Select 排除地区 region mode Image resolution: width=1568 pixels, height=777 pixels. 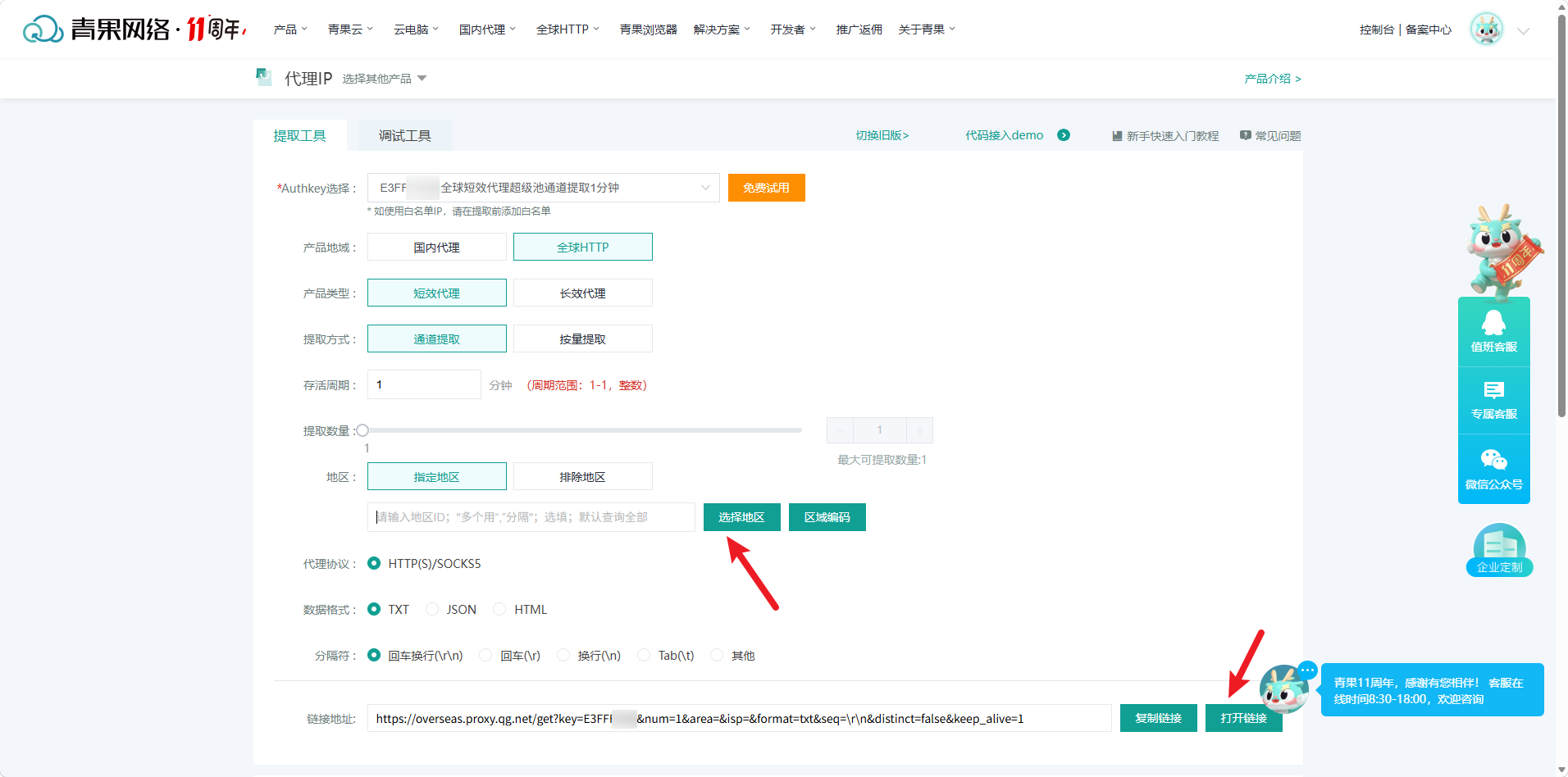tap(582, 476)
